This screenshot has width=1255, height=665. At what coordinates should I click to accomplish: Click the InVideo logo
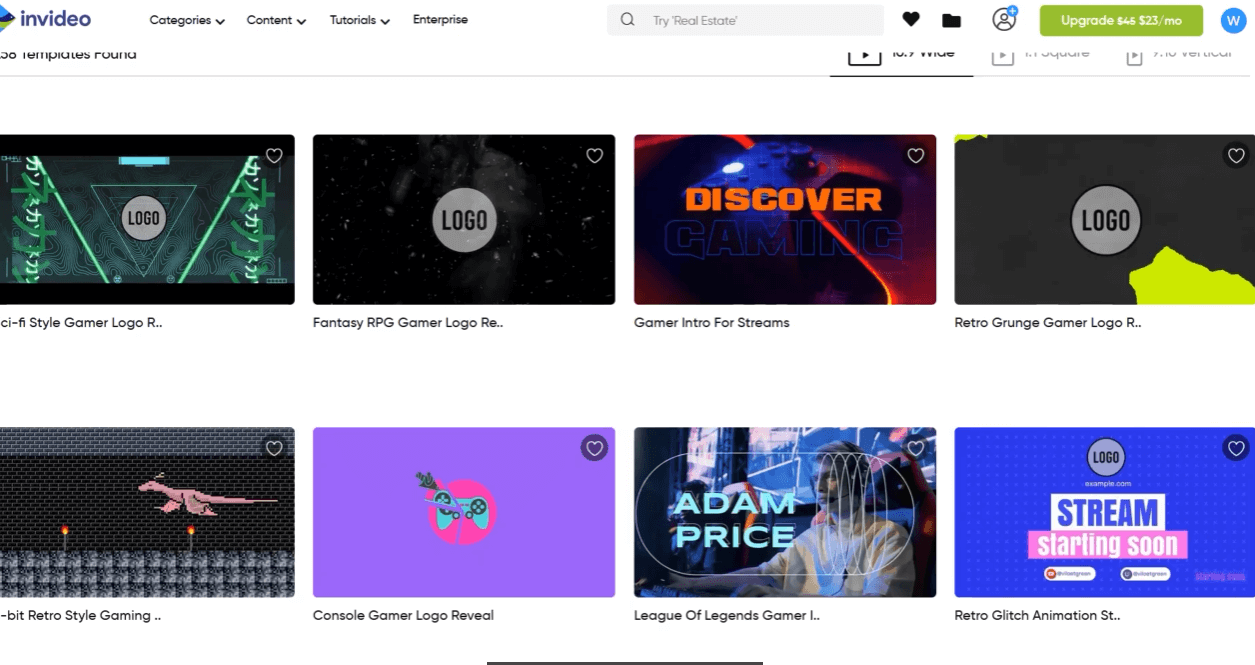click(x=46, y=19)
